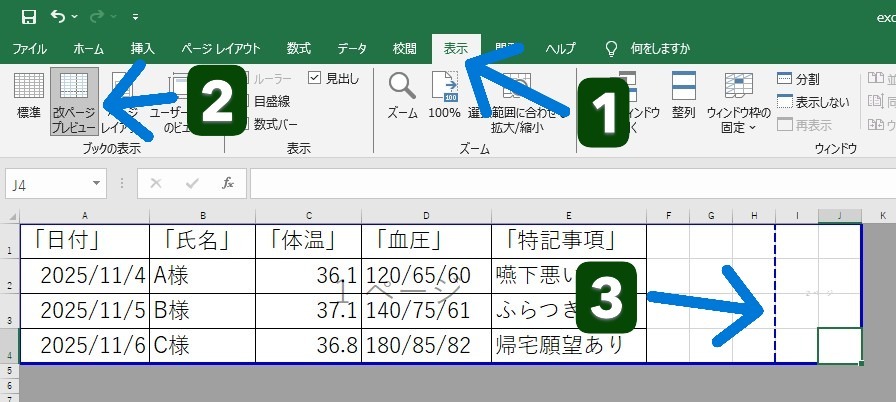Click the 分割 split window button
Viewport: 896px width, 402px height.
click(x=799, y=79)
